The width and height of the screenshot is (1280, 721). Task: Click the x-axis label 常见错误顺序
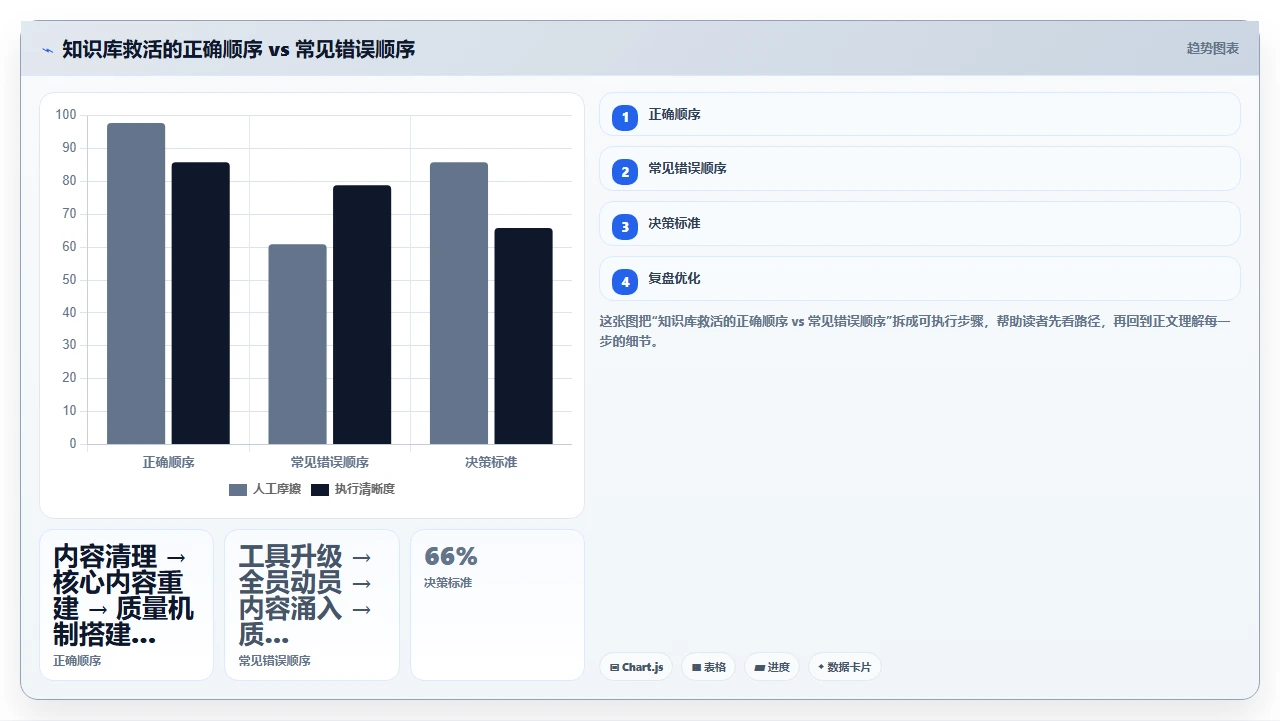point(330,462)
